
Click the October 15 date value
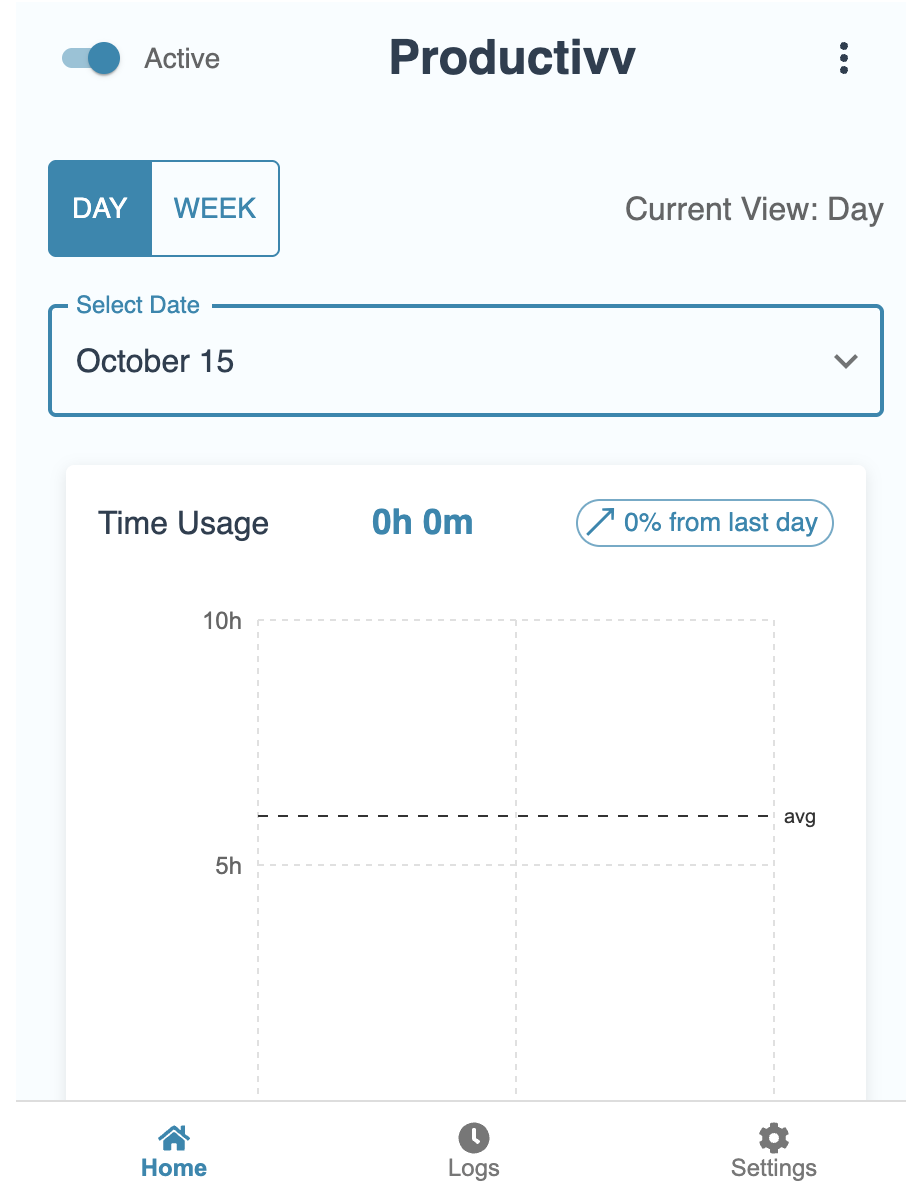tap(155, 361)
